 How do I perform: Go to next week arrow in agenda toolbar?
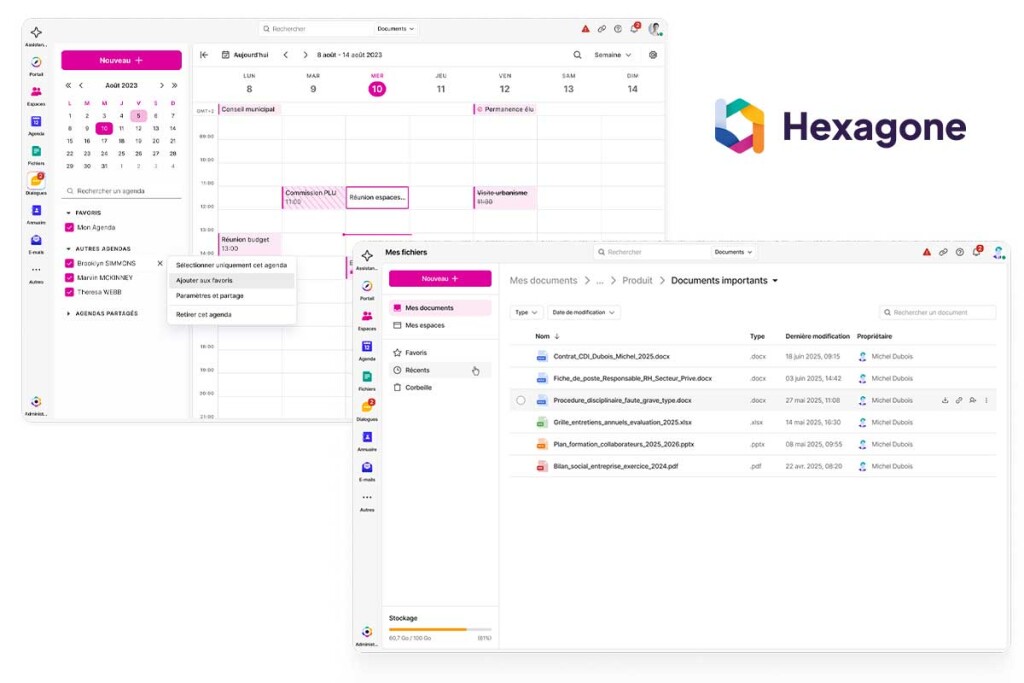click(305, 55)
